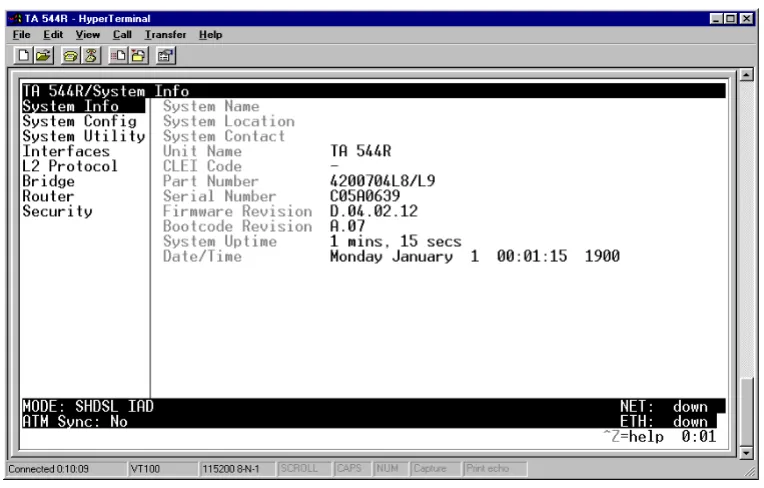Screen dimensions: 764x488
Task: Click Bootcode Revision value A.07
Action: pyautogui.click(x=347, y=226)
